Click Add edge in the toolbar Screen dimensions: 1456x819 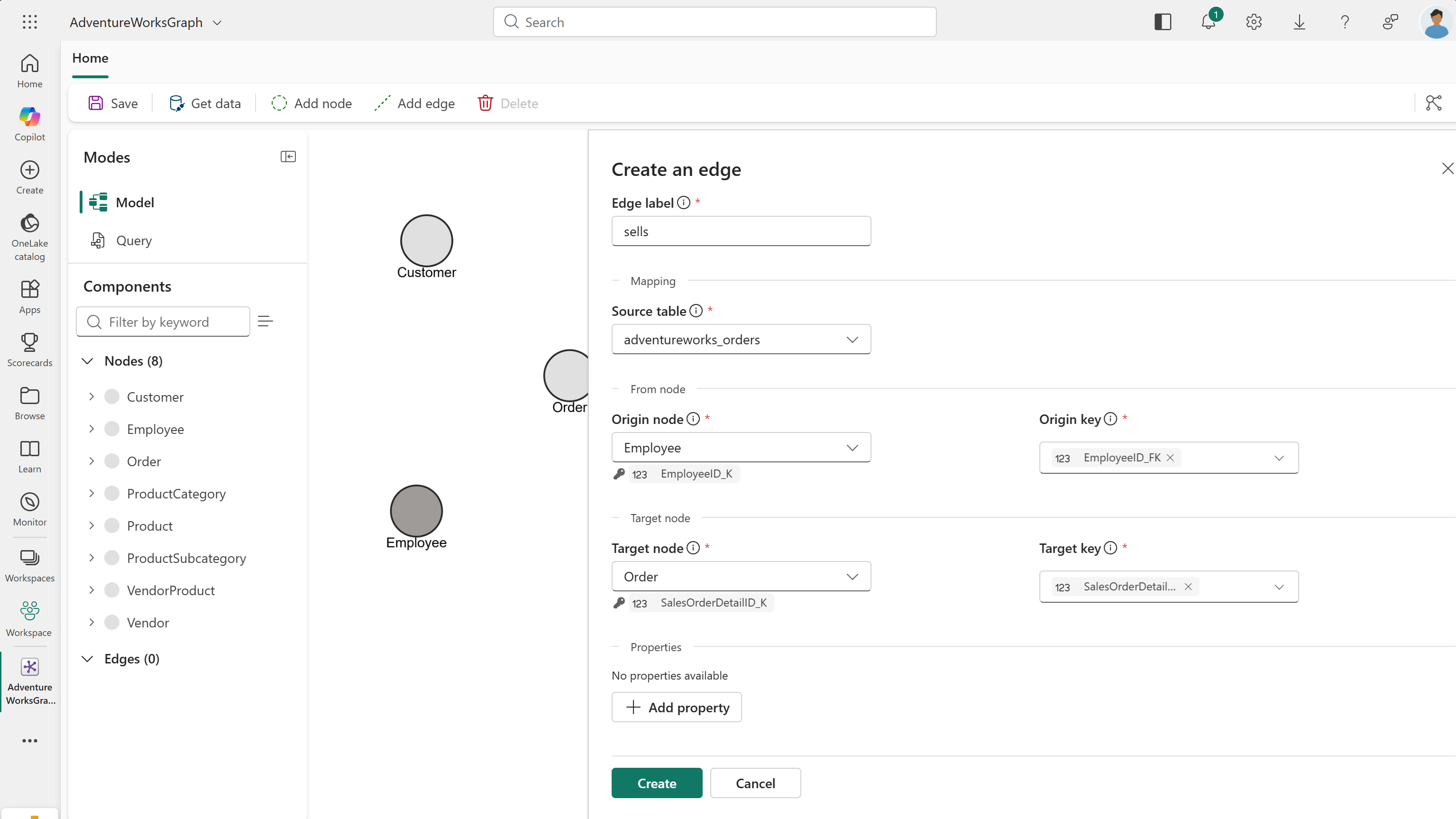pyautogui.click(x=414, y=103)
